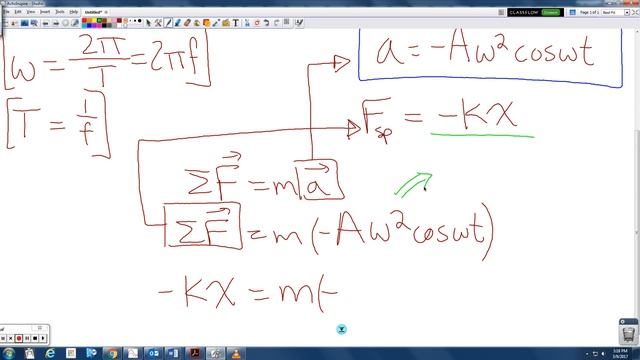Switch to the Untitled flipchart tab
The height and width of the screenshot is (360, 640).
pyautogui.click(x=93, y=12)
